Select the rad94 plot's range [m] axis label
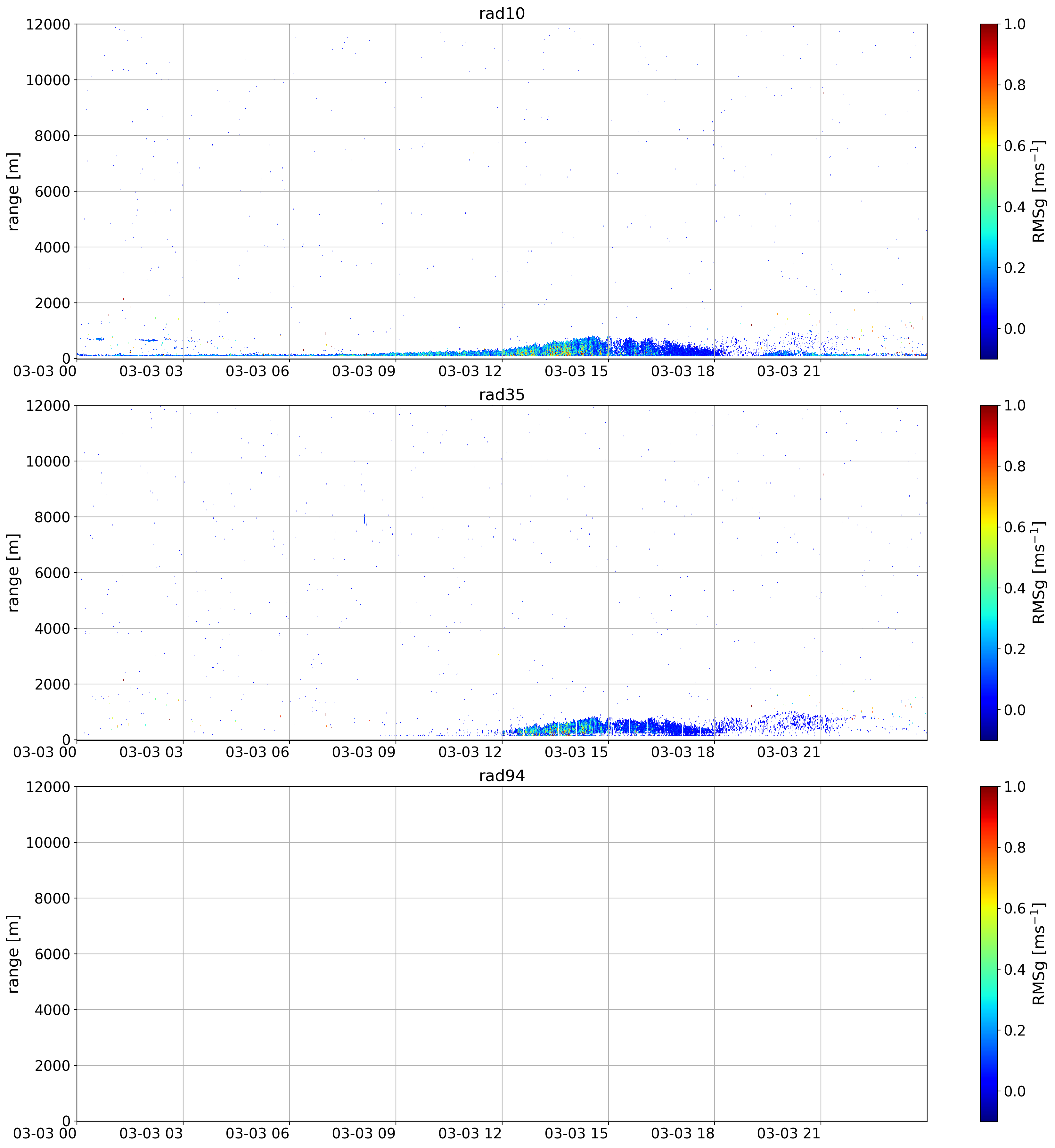The image size is (1055, 1148). [x=13, y=954]
